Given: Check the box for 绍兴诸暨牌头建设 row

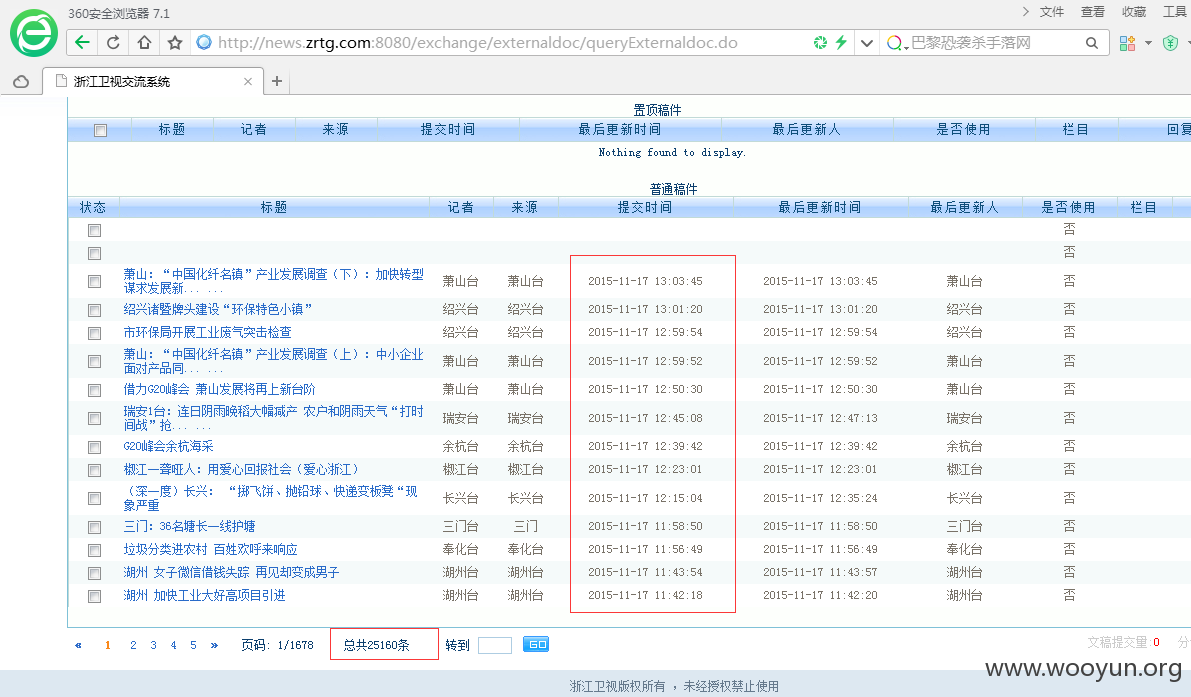Looking at the screenshot, I should 94,310.
